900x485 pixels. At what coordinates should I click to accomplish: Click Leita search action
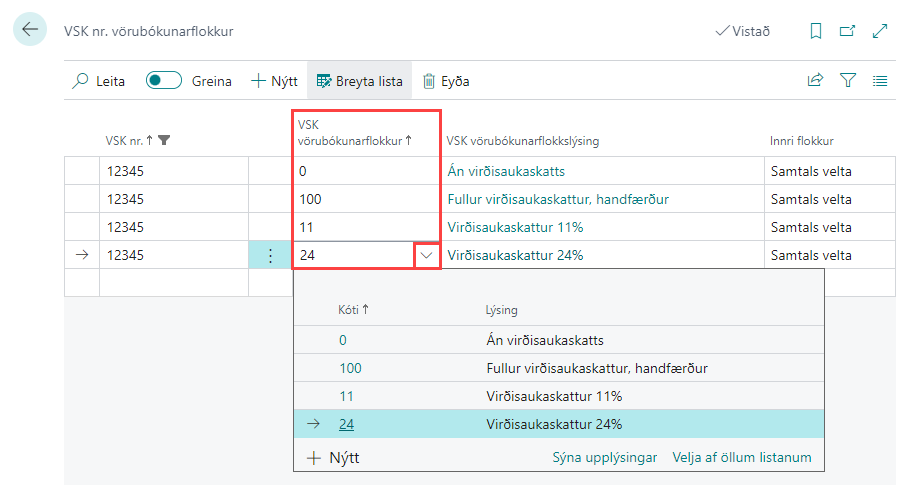pos(99,81)
